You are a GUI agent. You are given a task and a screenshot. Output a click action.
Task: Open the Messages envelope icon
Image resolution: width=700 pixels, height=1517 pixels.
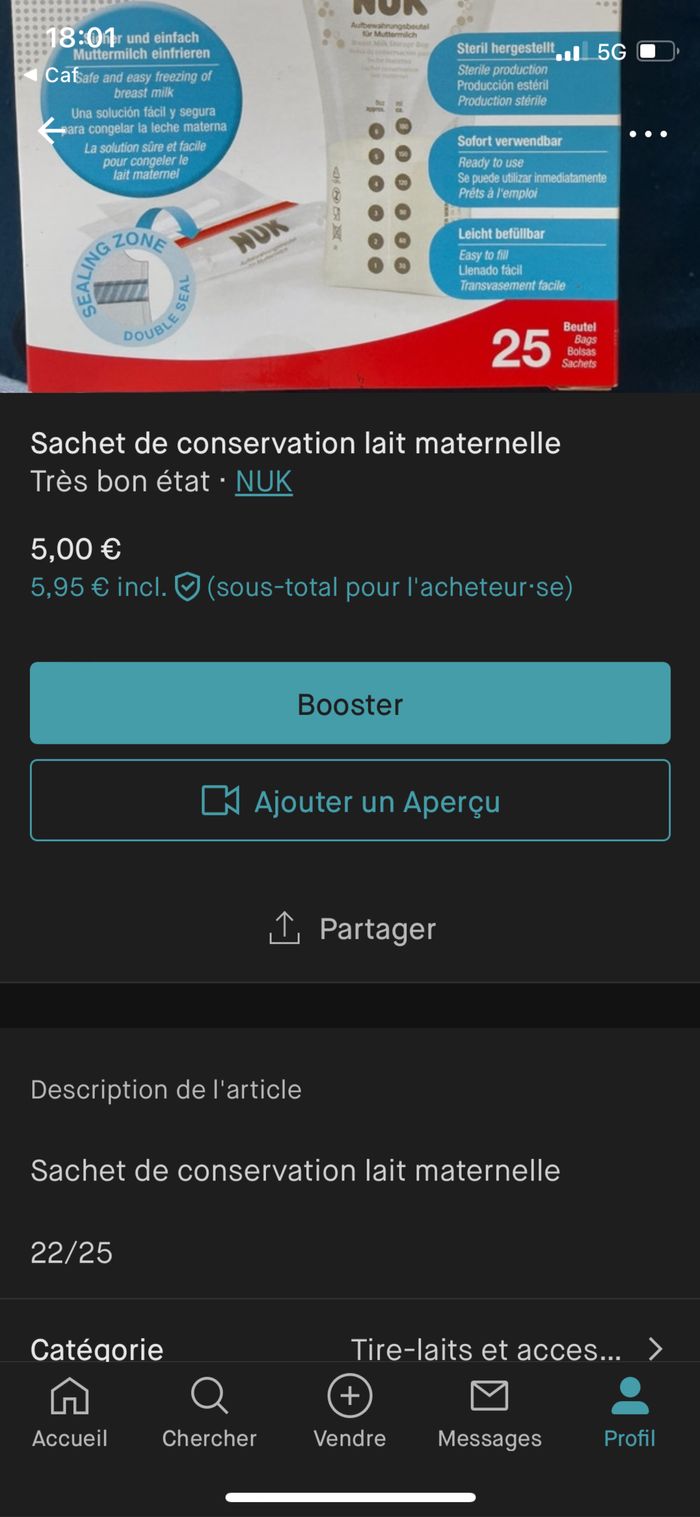(x=489, y=1394)
